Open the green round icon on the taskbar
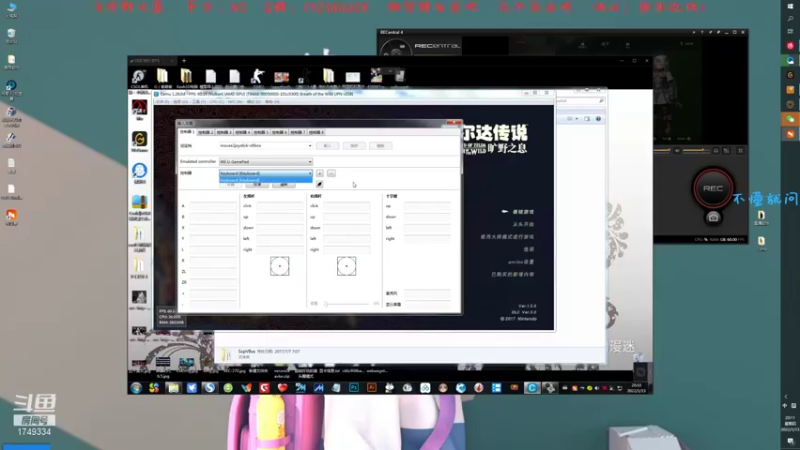Screen dimensions: 800x450 [228, 388]
